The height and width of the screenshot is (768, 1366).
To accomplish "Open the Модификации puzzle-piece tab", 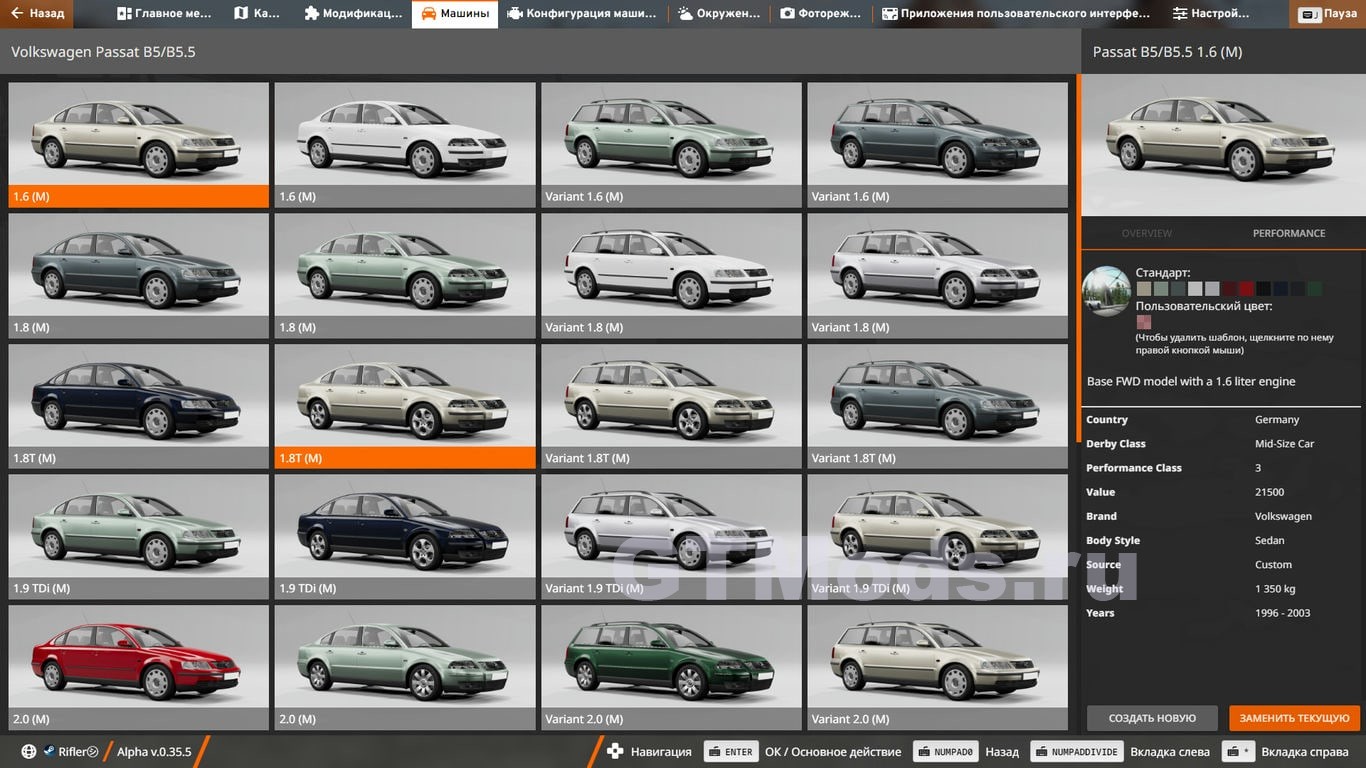I will tap(353, 14).
